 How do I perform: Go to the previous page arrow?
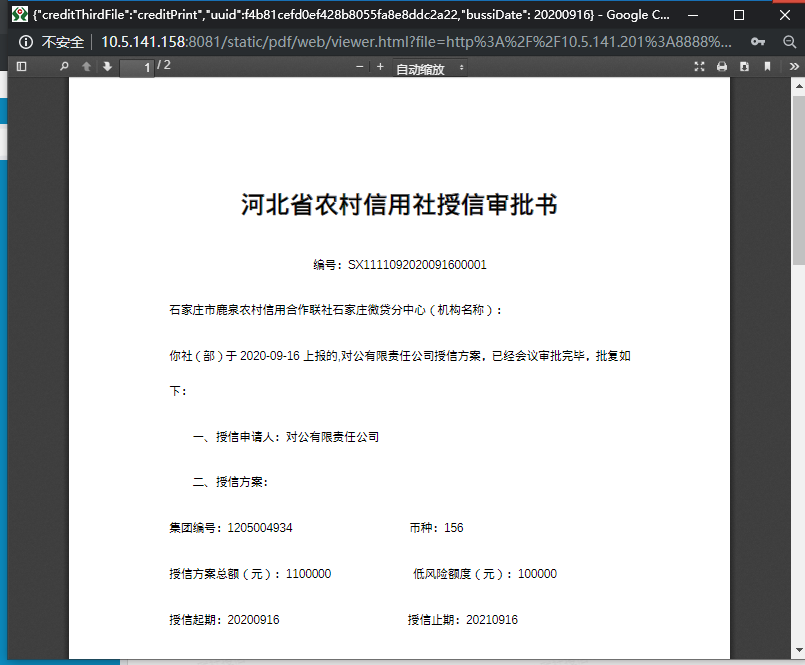[88, 66]
